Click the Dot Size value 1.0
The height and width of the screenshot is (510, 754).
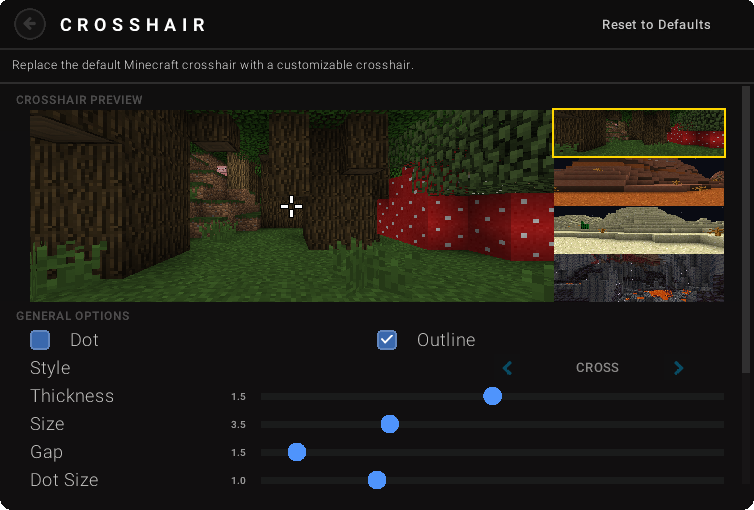tap(238, 480)
